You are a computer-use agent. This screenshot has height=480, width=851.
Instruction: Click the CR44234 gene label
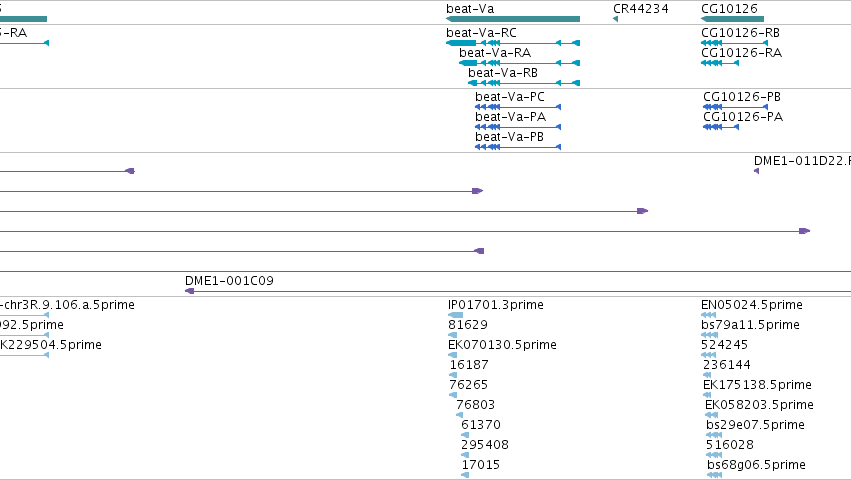click(x=640, y=9)
